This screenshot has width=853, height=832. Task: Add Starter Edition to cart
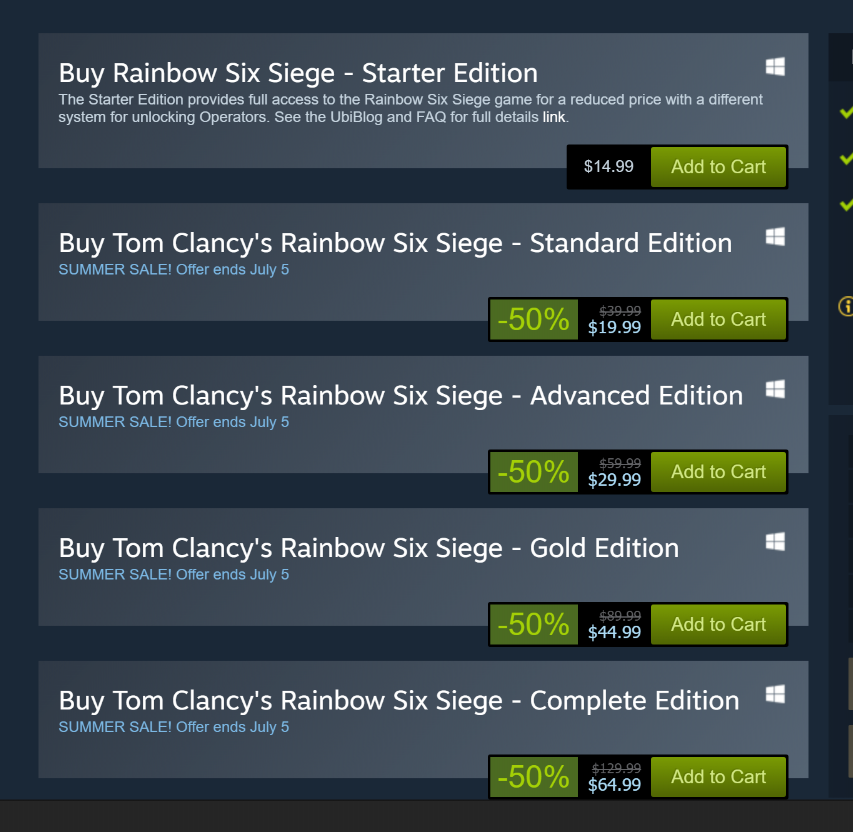coord(718,167)
